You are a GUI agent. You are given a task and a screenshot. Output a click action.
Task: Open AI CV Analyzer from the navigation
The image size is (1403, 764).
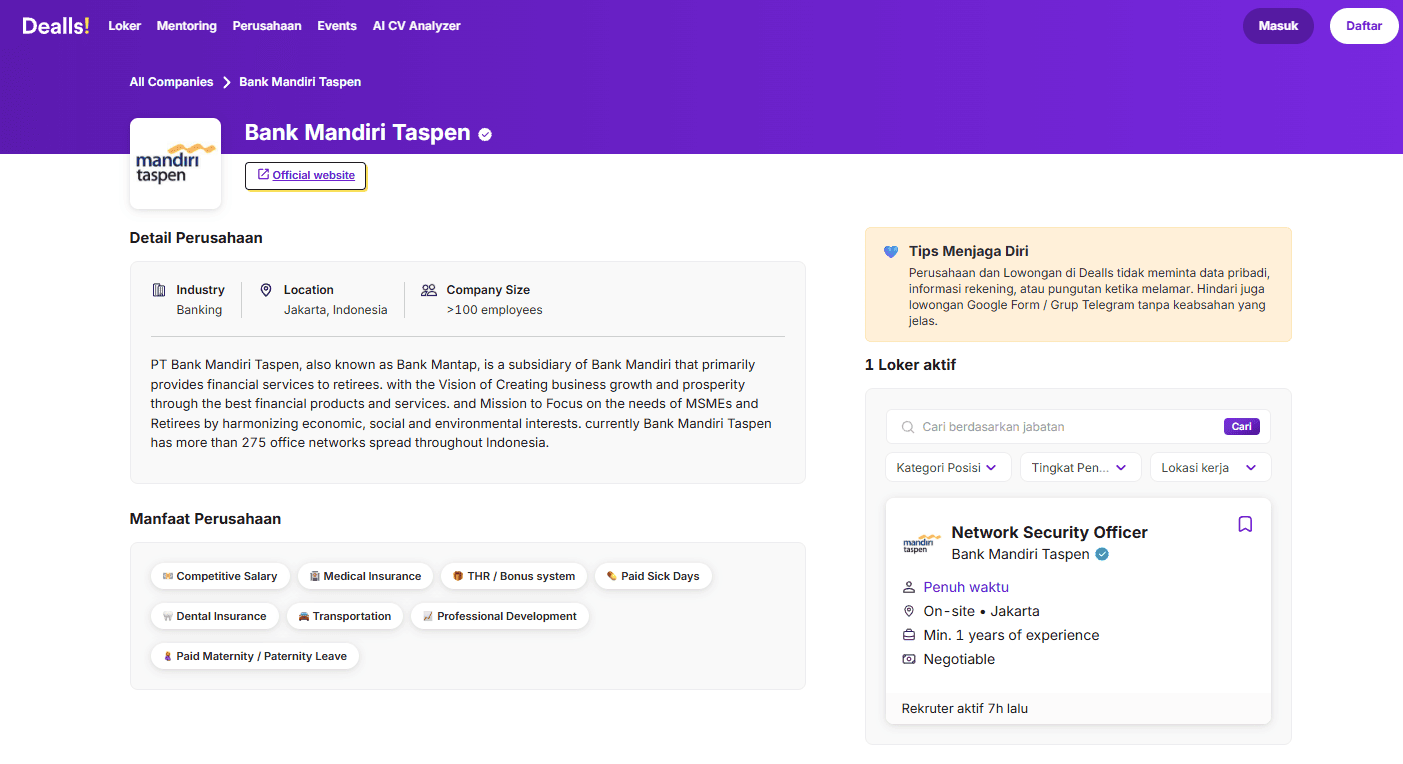click(x=417, y=26)
